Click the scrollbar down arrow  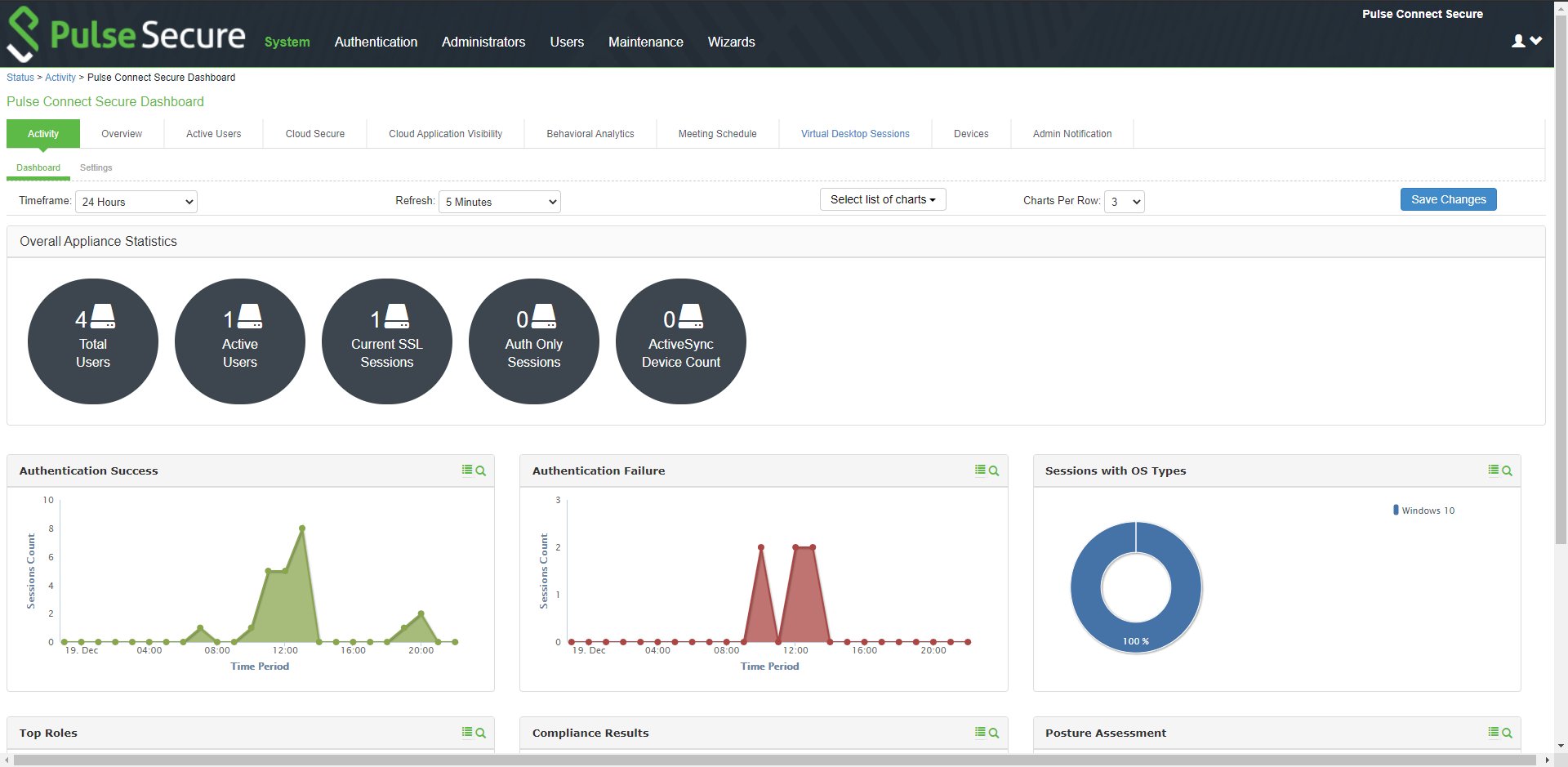click(x=1561, y=746)
